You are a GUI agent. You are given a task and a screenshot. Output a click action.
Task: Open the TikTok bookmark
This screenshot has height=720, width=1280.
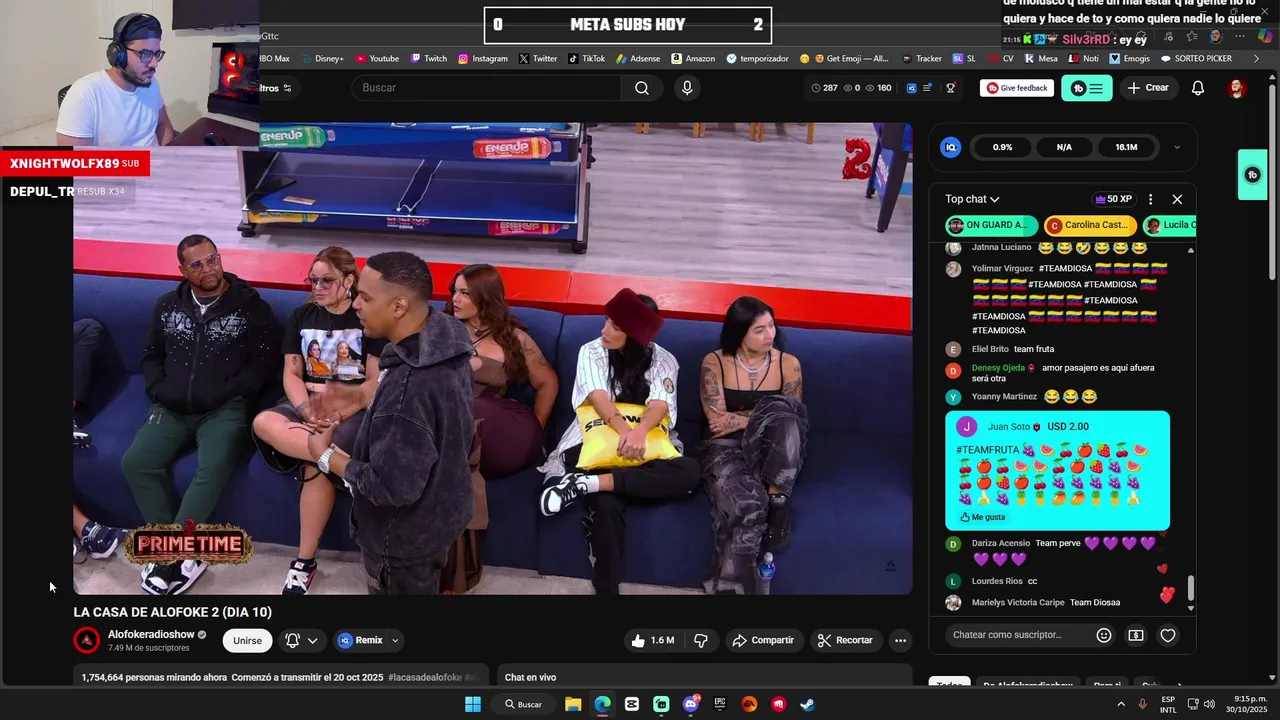587,59
